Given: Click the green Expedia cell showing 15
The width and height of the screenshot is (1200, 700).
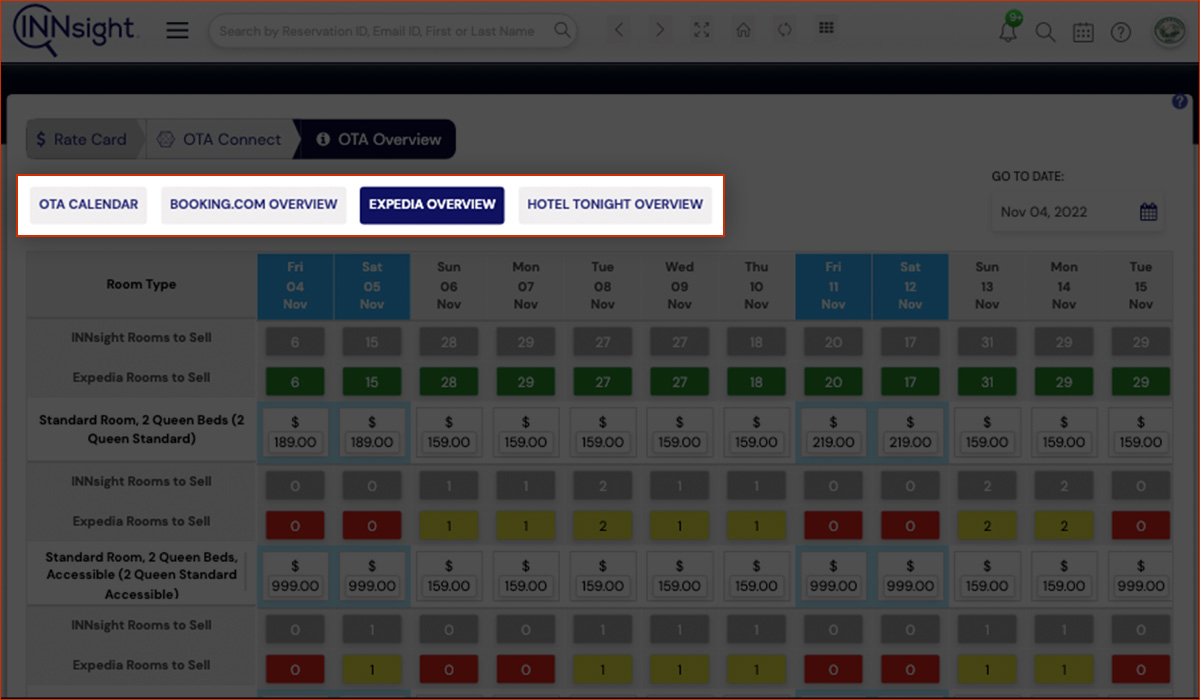Looking at the screenshot, I should tap(372, 382).
